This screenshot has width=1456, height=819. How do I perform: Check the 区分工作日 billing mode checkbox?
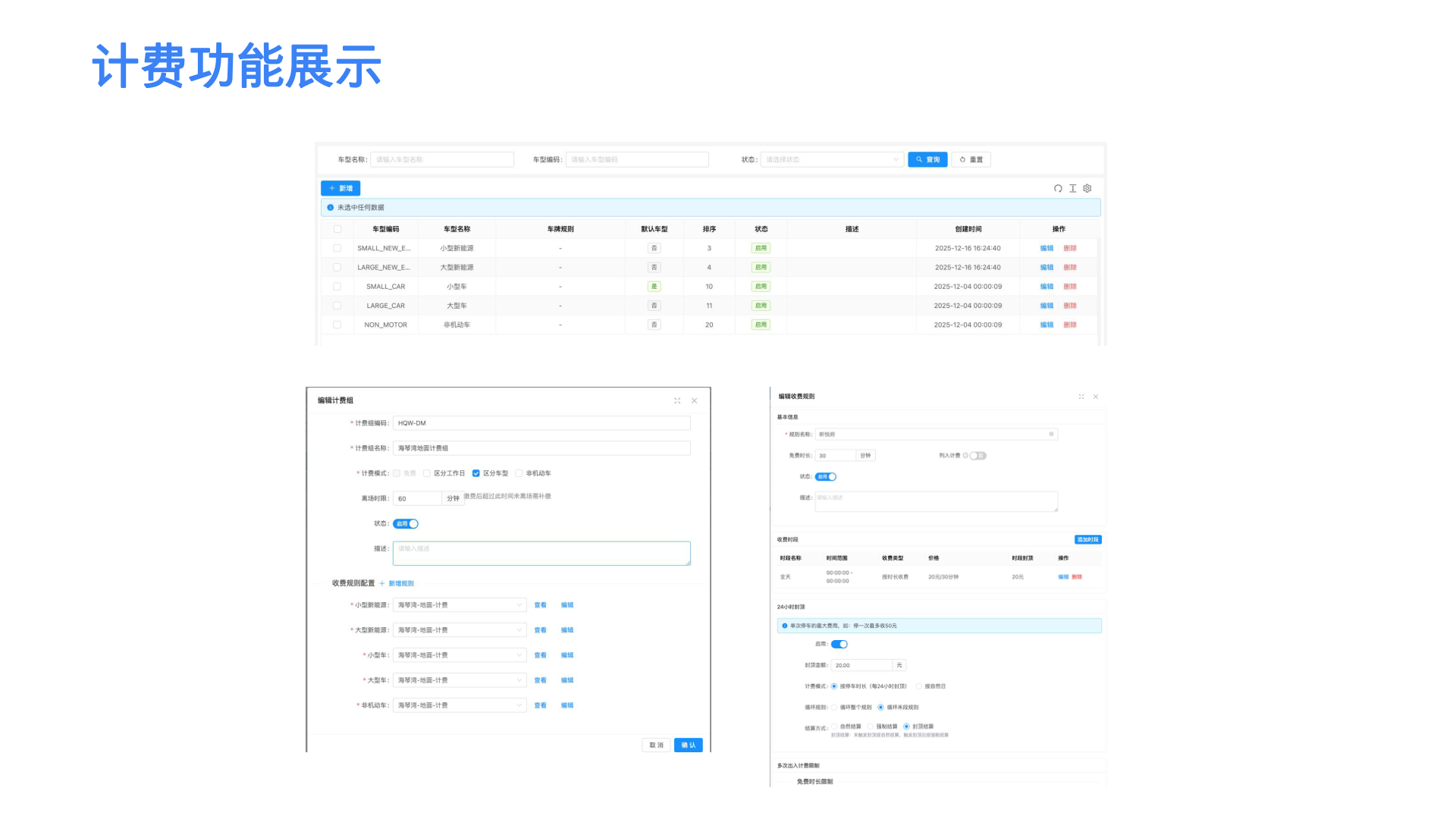point(427,473)
